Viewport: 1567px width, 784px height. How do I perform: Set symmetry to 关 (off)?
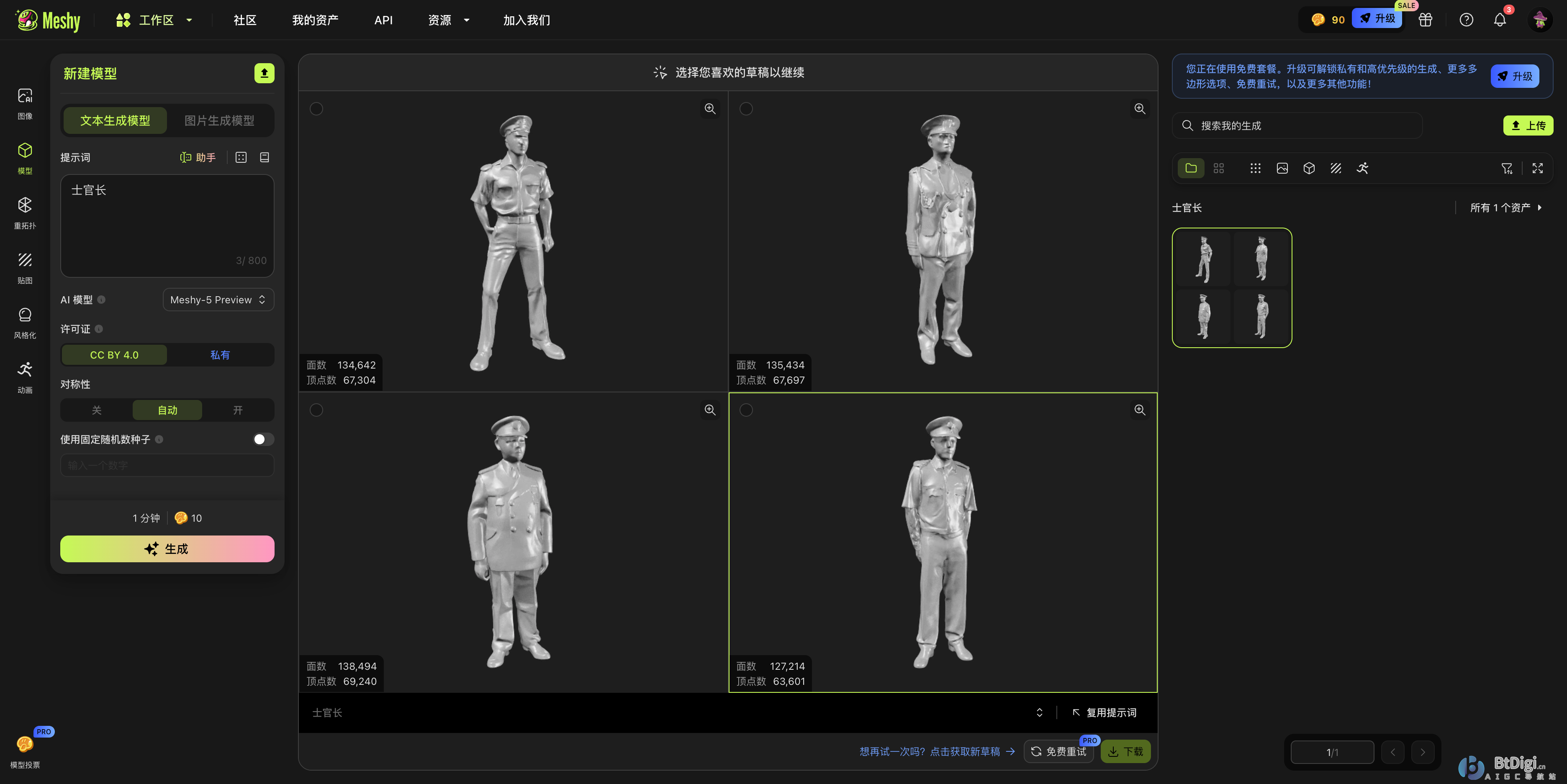click(96, 410)
